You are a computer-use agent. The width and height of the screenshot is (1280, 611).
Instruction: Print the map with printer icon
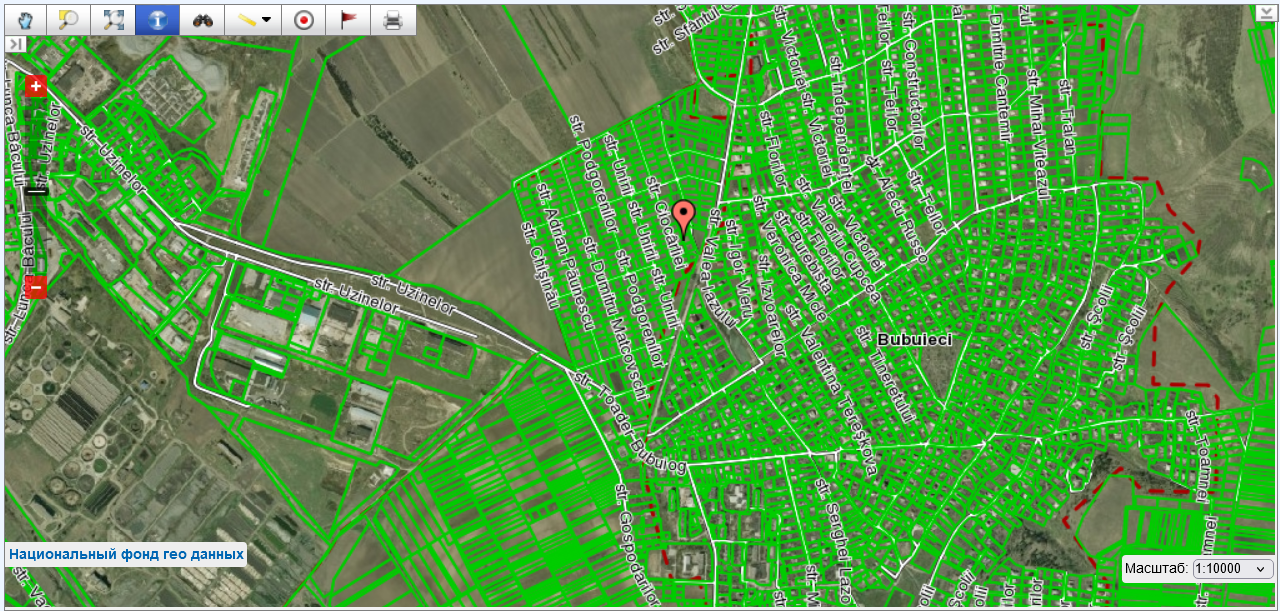click(x=393, y=20)
